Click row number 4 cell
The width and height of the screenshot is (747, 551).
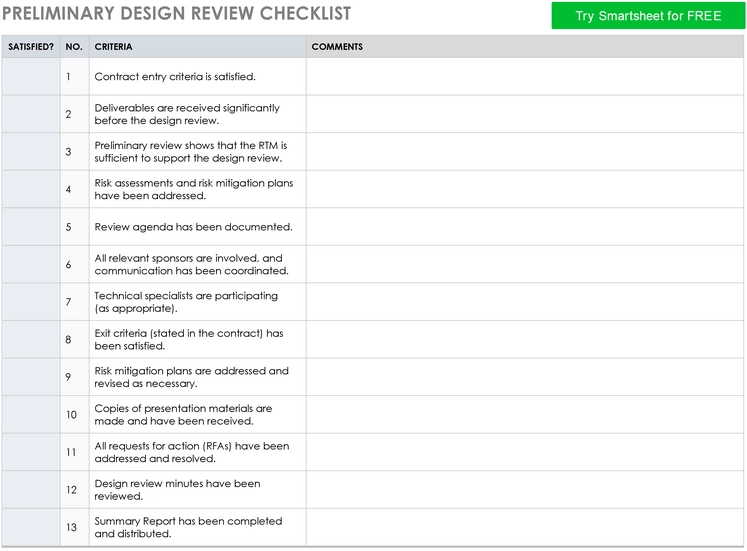coord(74,190)
